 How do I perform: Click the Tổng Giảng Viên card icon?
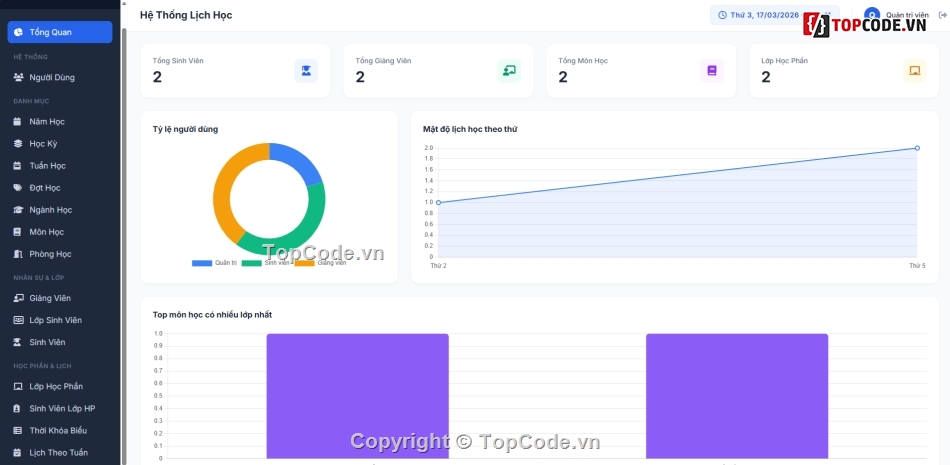509,70
